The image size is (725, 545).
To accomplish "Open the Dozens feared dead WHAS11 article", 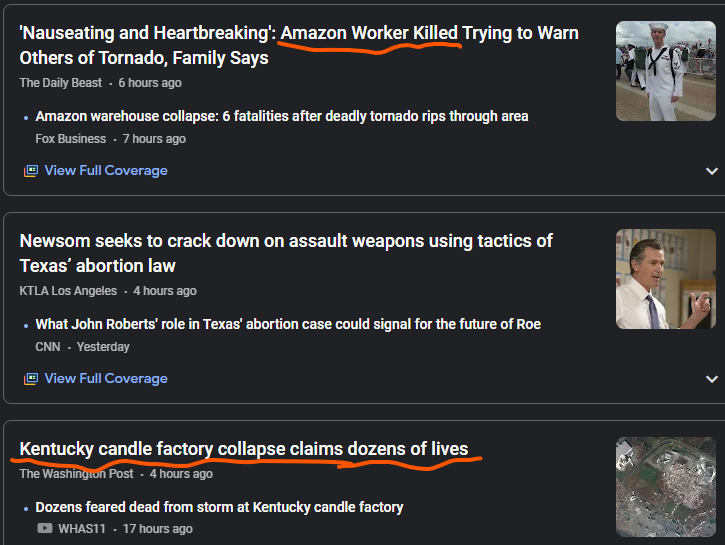I will tap(219, 507).
